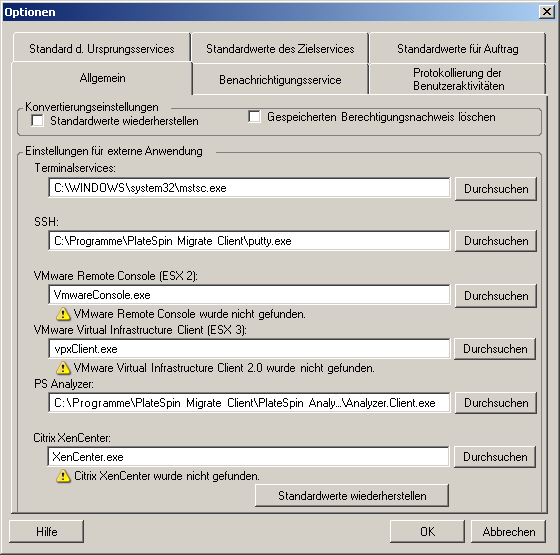Click Durchsuchen for vpxClient.exe field
Screen dimensions: 560x555
[x=495, y=349]
